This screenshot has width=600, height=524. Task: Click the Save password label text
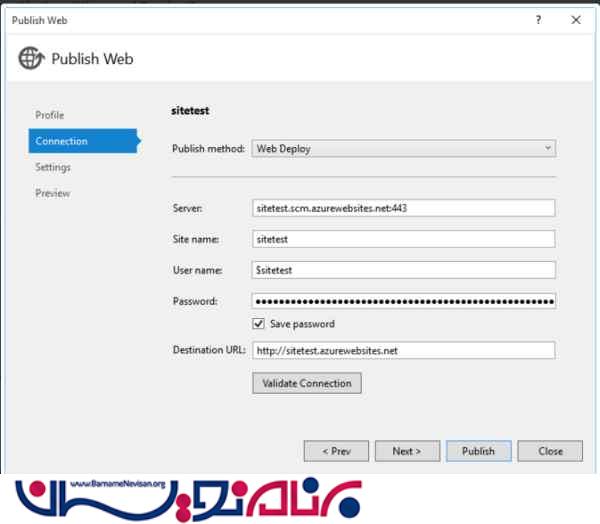pyautogui.click(x=302, y=324)
